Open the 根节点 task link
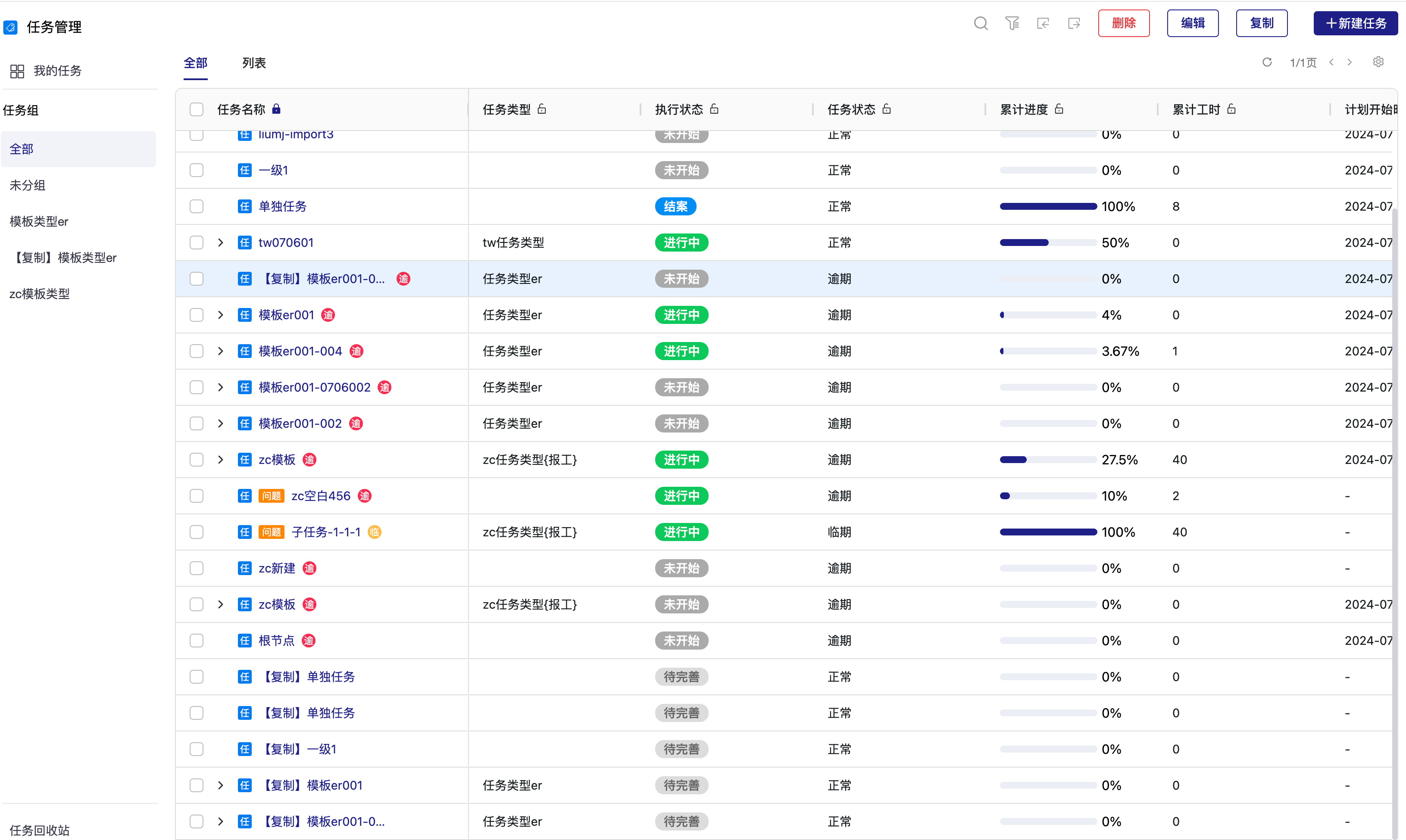 click(276, 641)
